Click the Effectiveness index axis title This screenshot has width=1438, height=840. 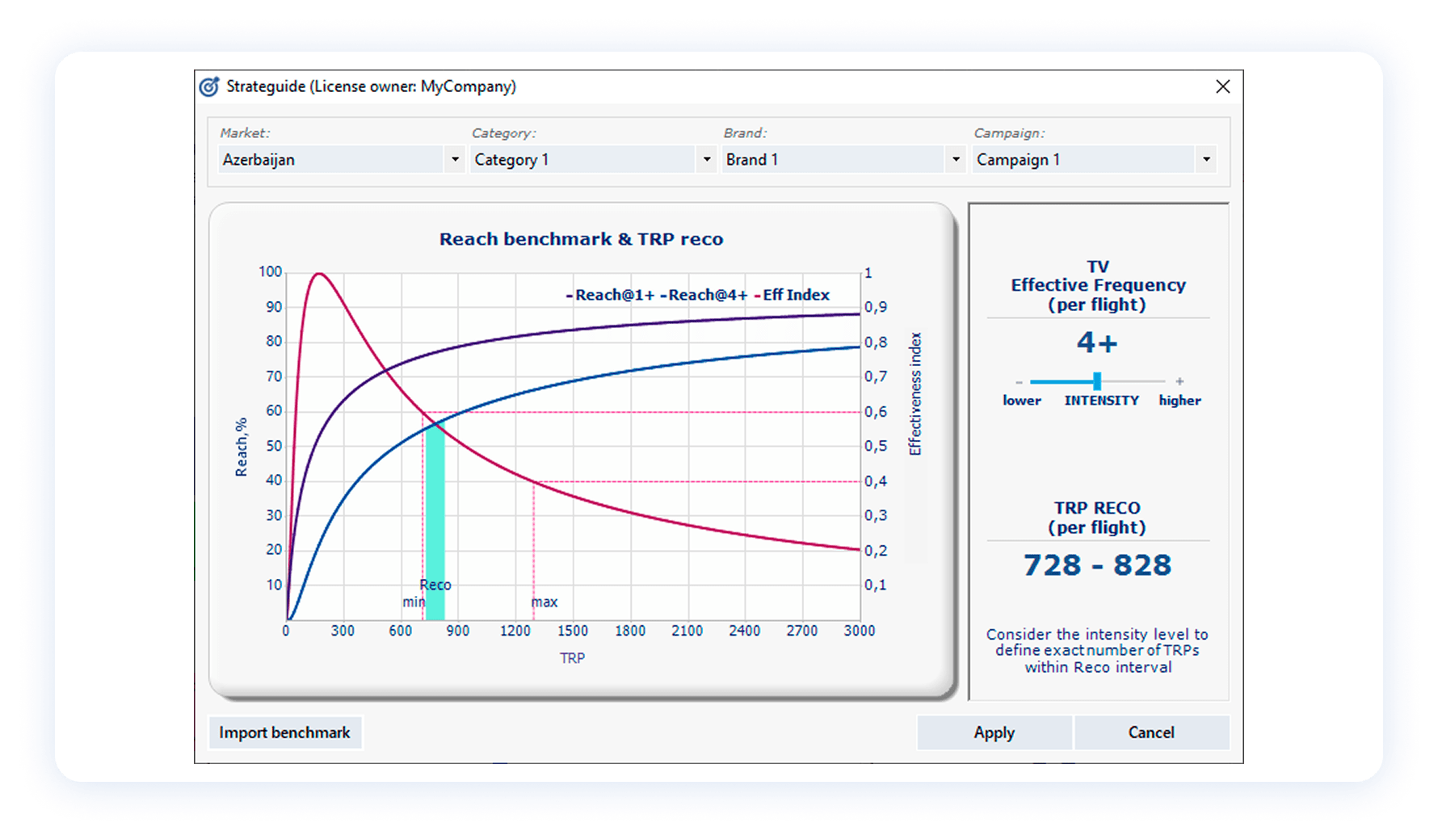[x=915, y=393]
